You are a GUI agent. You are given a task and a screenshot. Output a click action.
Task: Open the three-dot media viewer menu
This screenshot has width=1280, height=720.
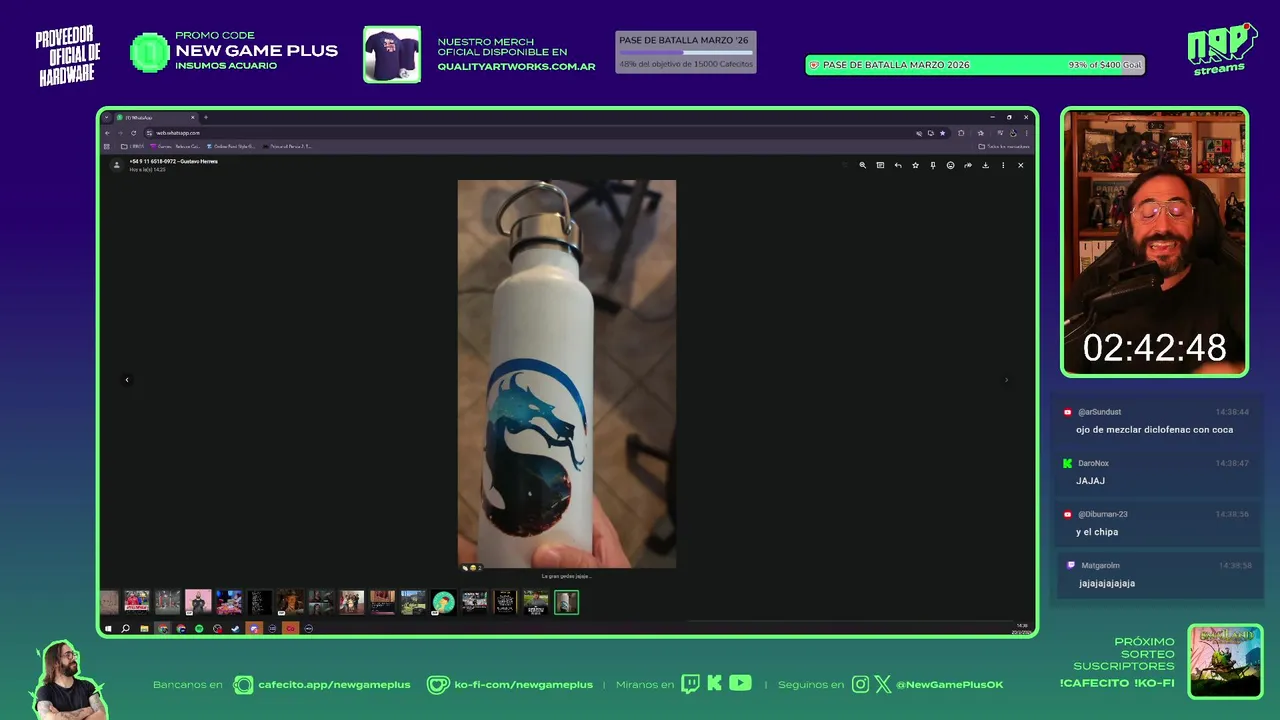tap(1003, 165)
